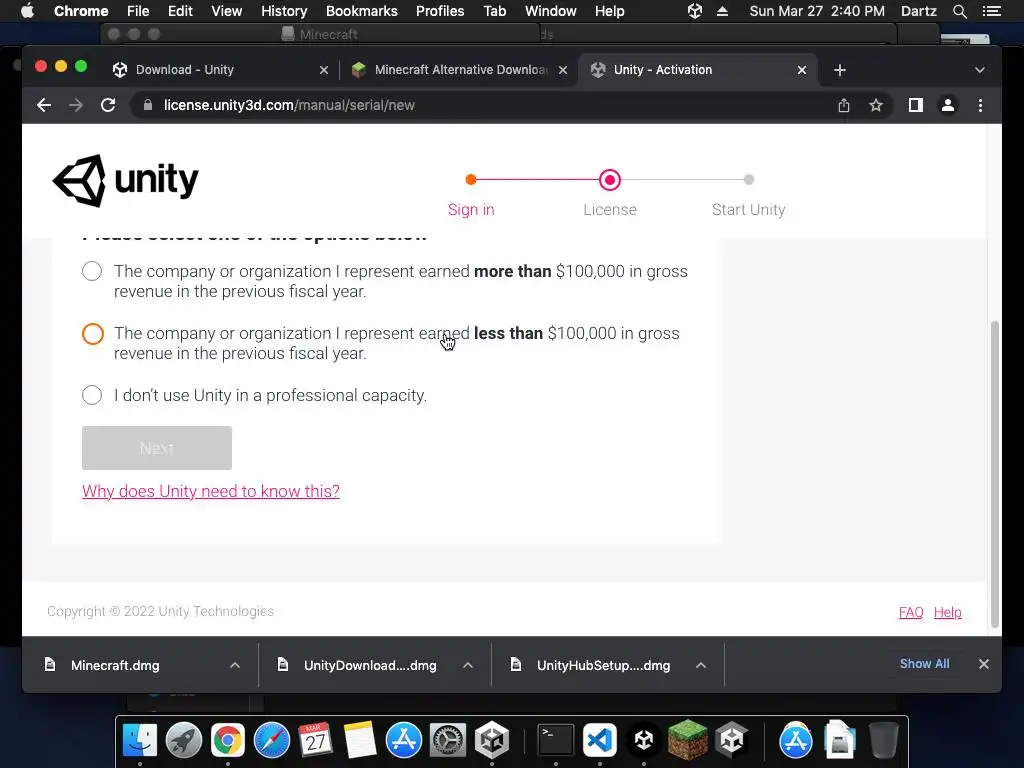The height and width of the screenshot is (768, 1024).
Task: Open Visual Studio Code from the Dock
Action: click(x=600, y=740)
